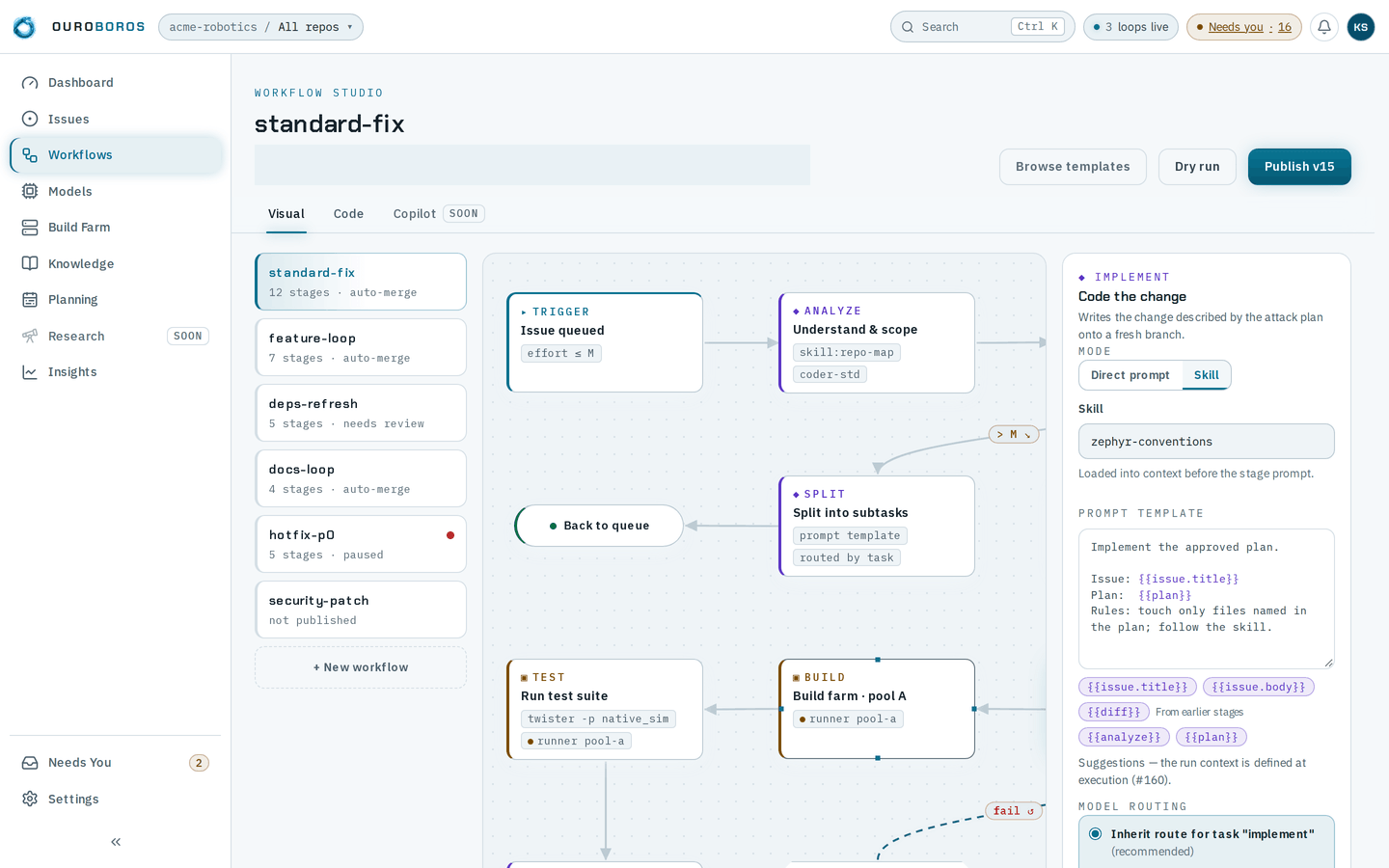Open the Dashboard sidebar icon
The height and width of the screenshot is (868, 1389).
click(x=30, y=83)
